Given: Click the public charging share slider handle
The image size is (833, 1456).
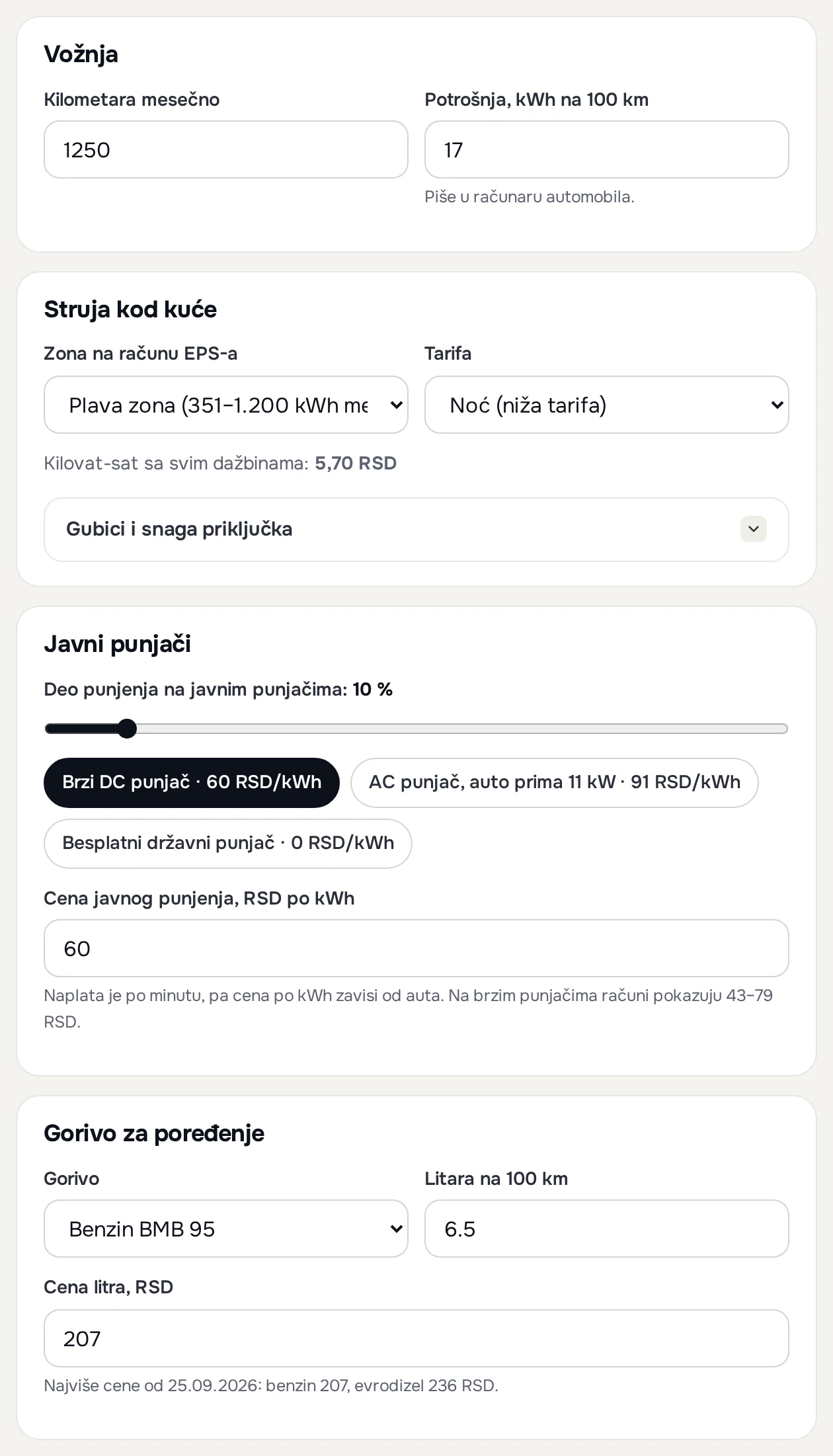Looking at the screenshot, I should [127, 729].
